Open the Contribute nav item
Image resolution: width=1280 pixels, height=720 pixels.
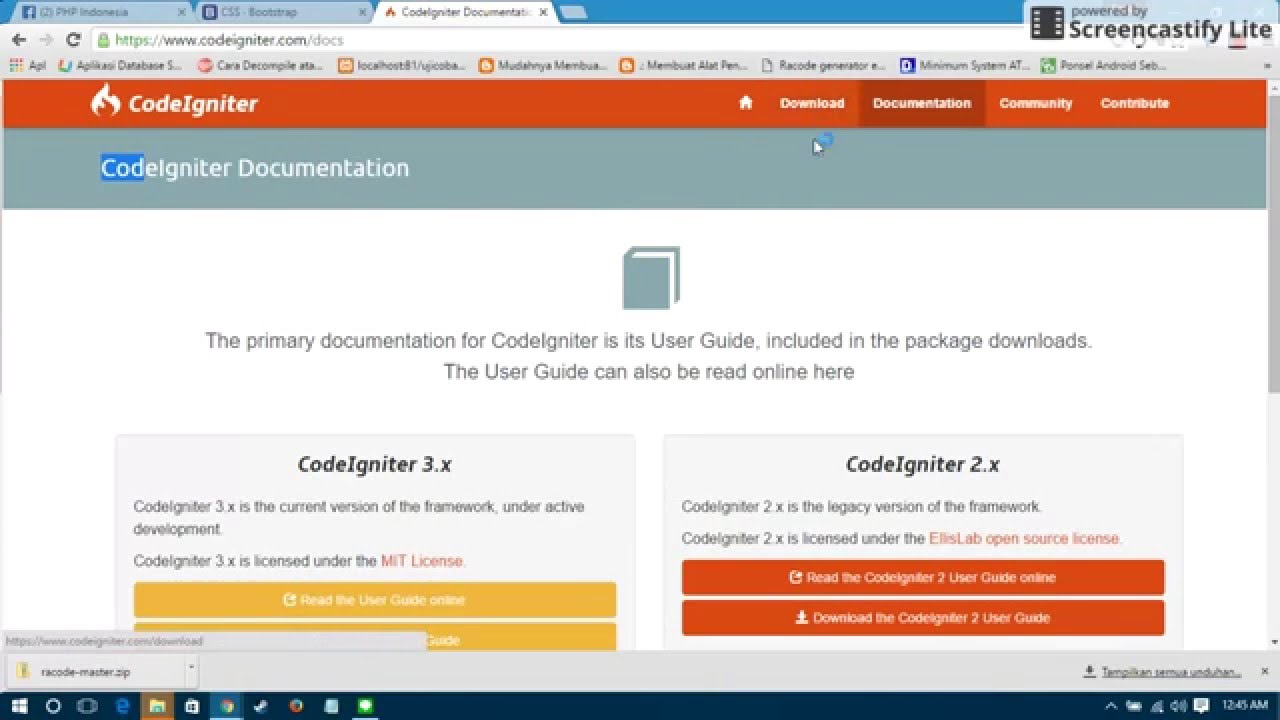point(1134,103)
